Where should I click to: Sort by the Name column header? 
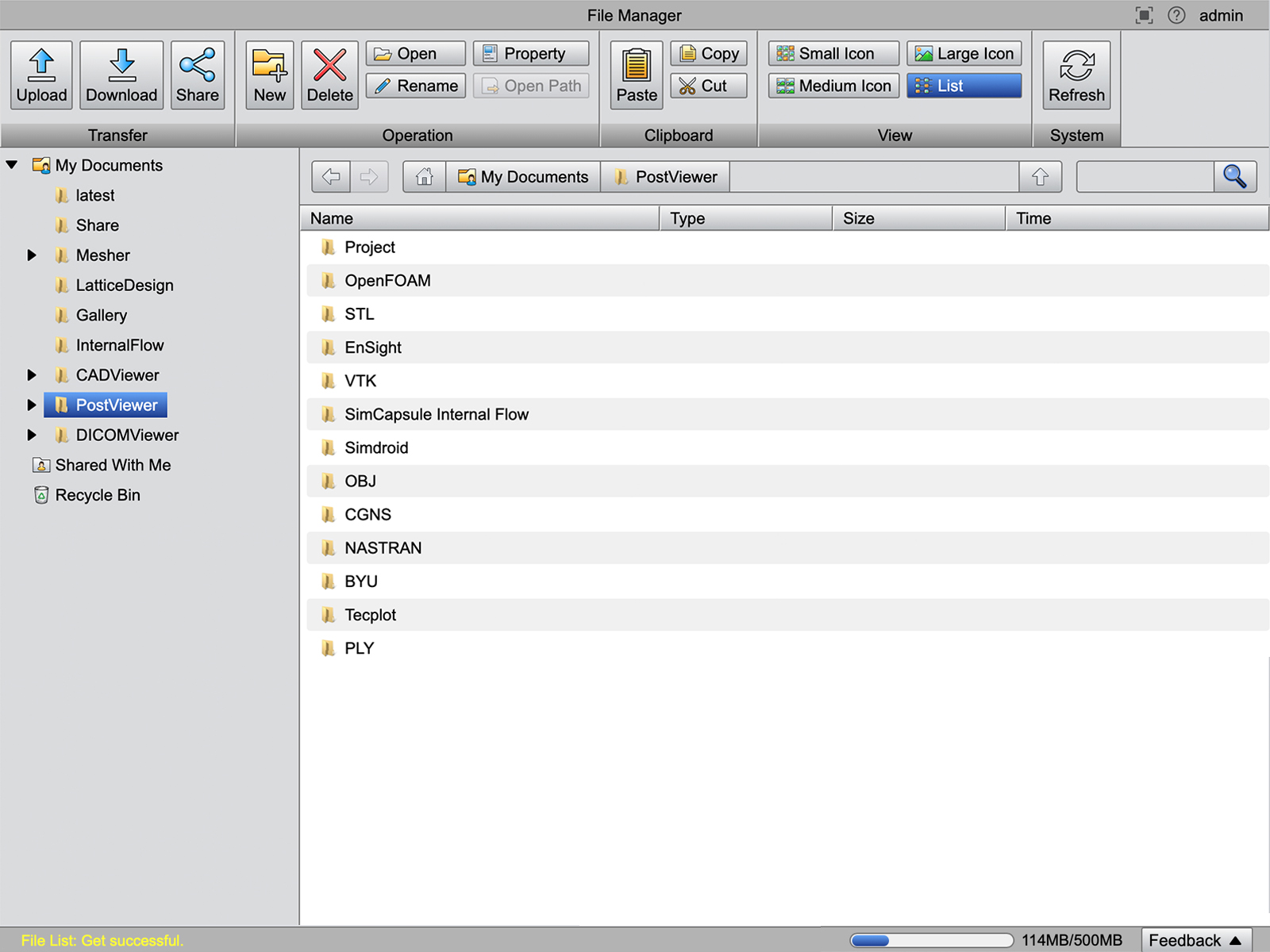coord(480,218)
